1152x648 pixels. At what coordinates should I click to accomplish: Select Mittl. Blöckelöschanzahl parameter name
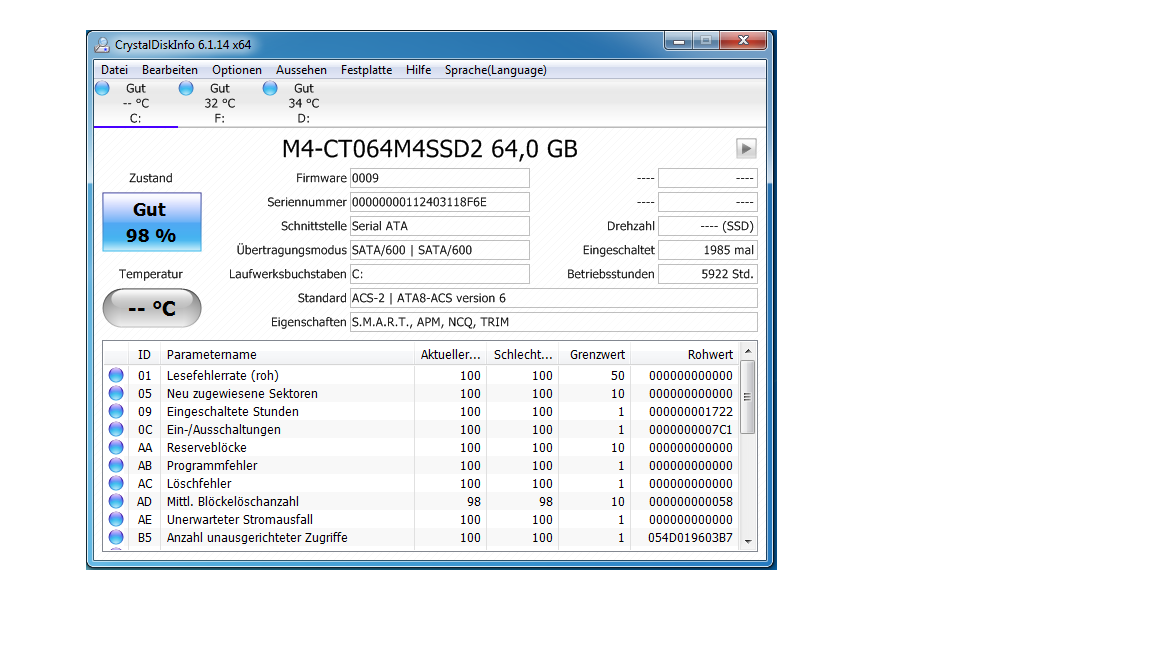click(x=233, y=502)
